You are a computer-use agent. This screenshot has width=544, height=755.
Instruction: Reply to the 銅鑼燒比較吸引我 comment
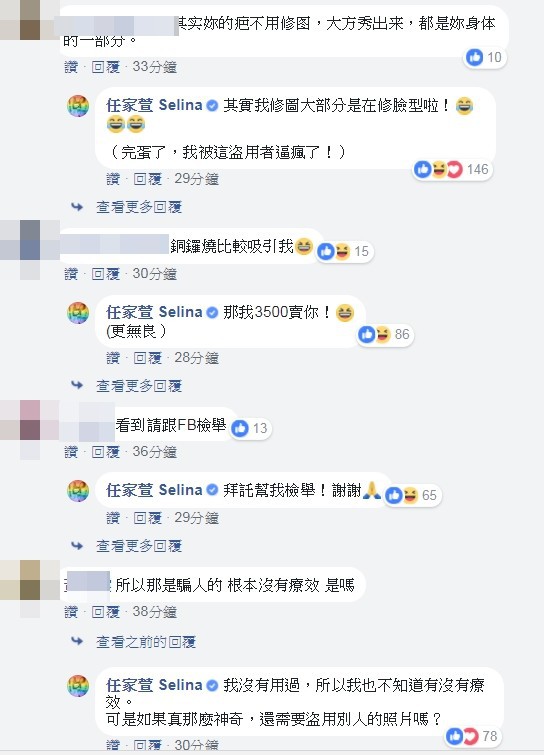pos(105,274)
